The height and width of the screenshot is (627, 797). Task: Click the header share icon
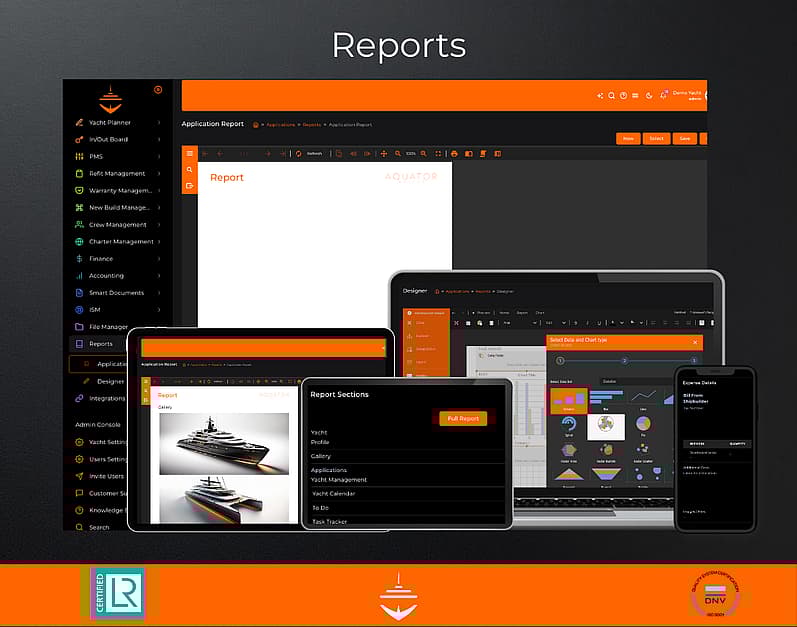coord(600,96)
